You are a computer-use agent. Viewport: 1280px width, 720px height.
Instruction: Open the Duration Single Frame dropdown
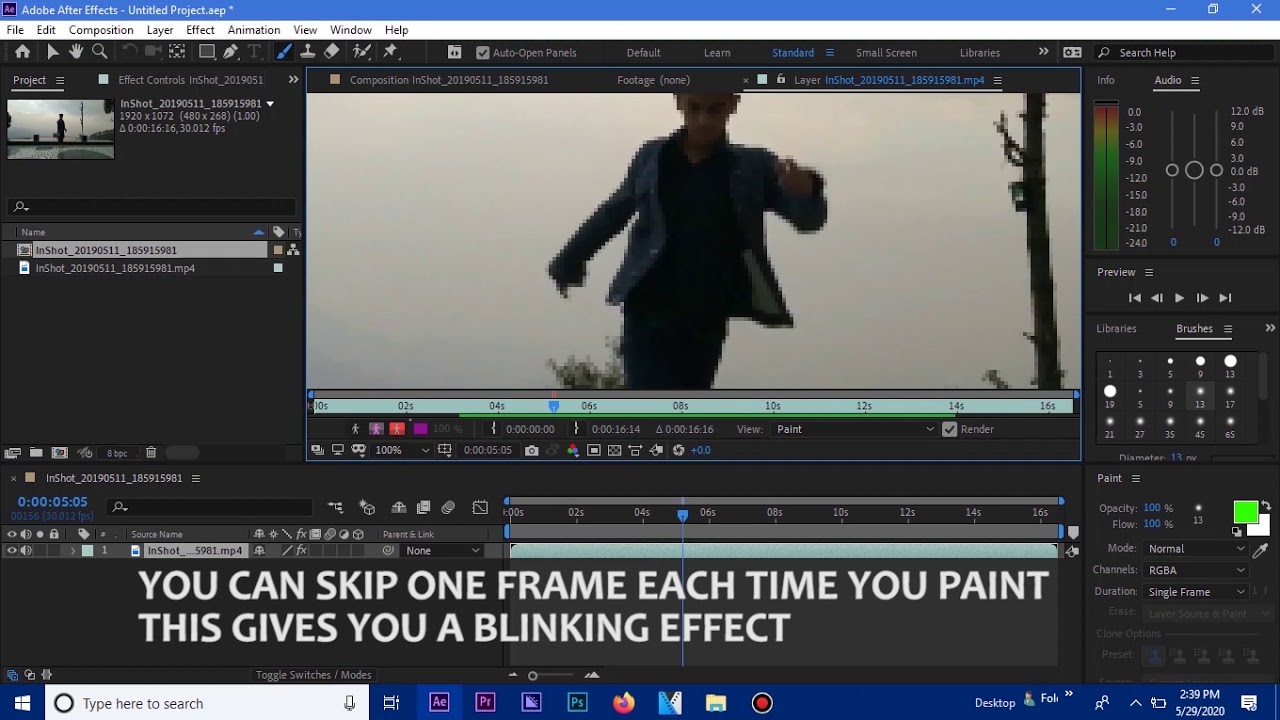(1196, 592)
